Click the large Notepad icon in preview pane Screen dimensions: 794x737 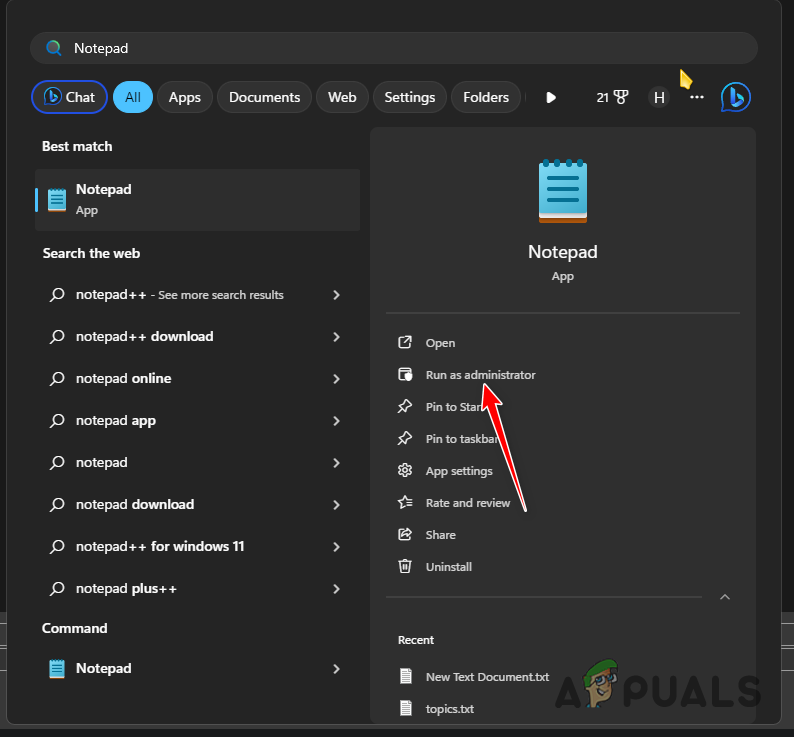pos(563,191)
